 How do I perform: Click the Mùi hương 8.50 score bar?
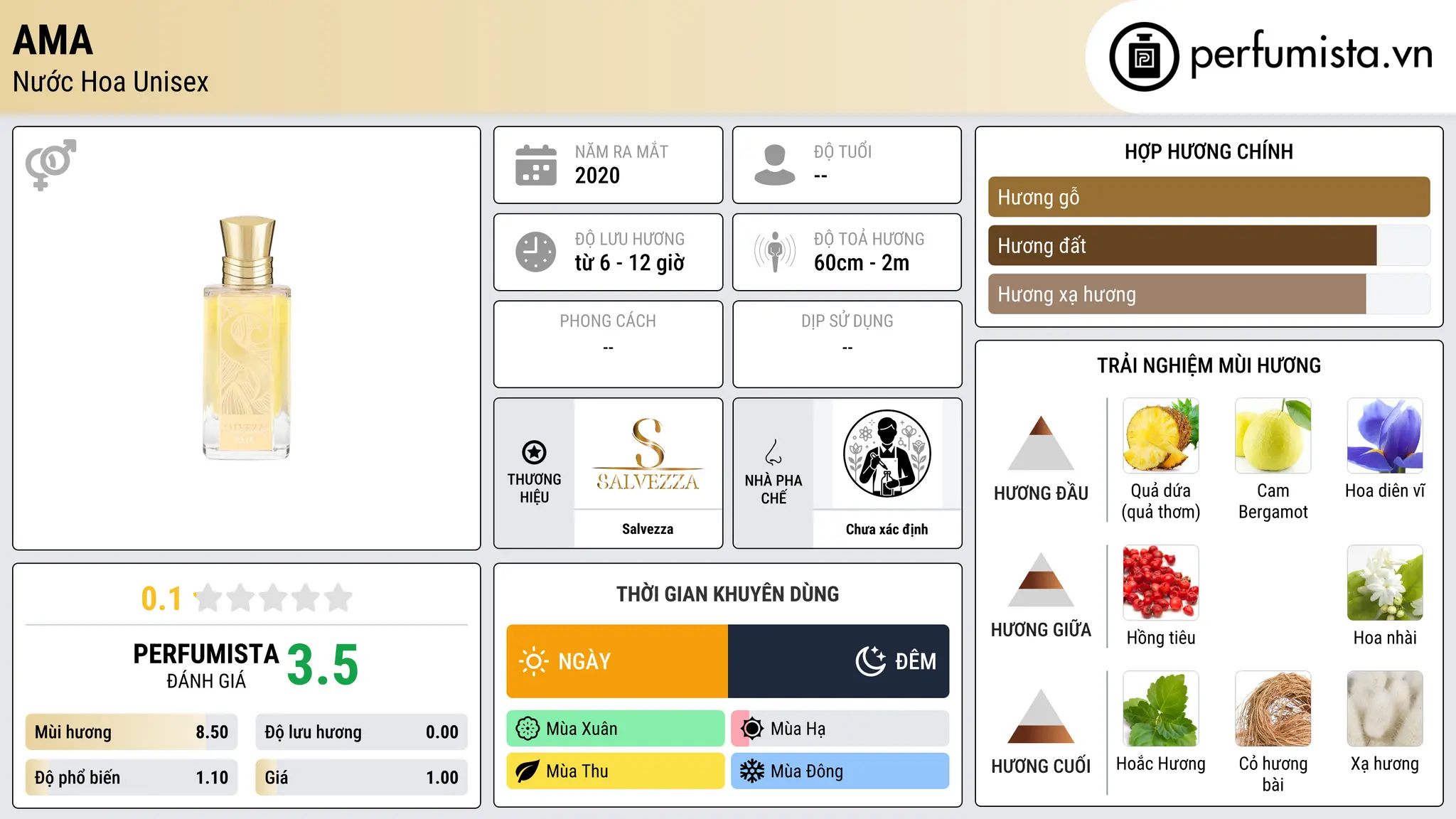tap(132, 732)
